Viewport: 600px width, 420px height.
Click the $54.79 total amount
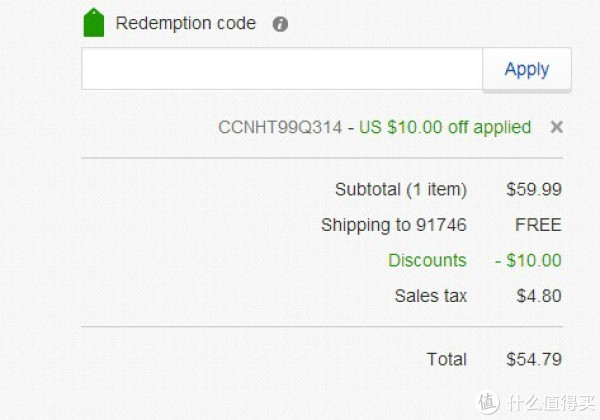pos(534,360)
